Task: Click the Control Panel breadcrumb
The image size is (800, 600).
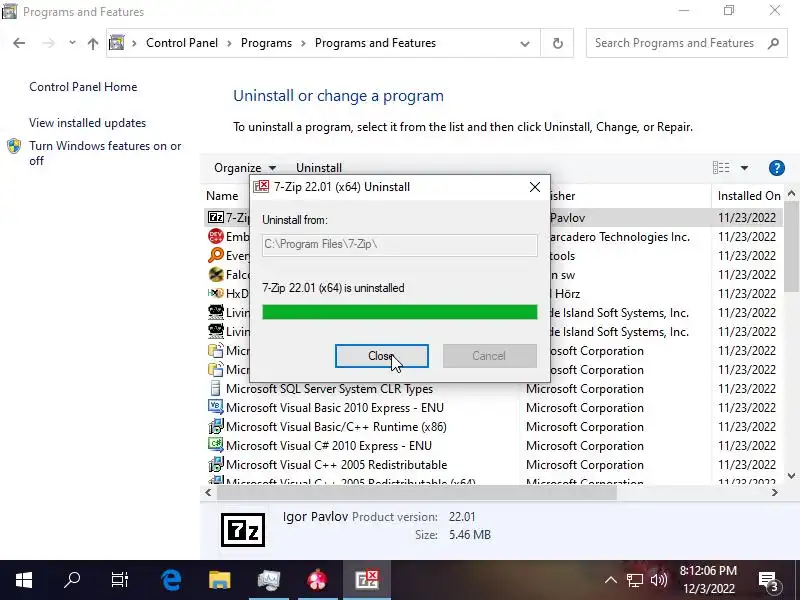Action: (182, 43)
